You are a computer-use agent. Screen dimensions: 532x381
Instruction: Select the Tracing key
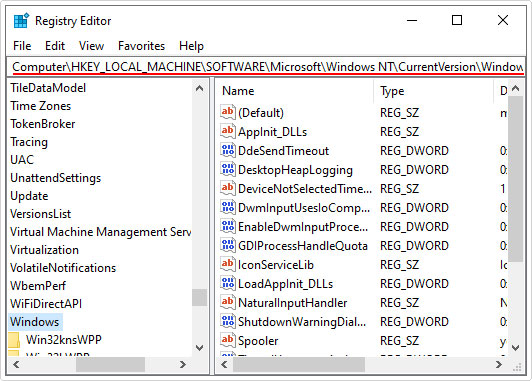[29, 142]
